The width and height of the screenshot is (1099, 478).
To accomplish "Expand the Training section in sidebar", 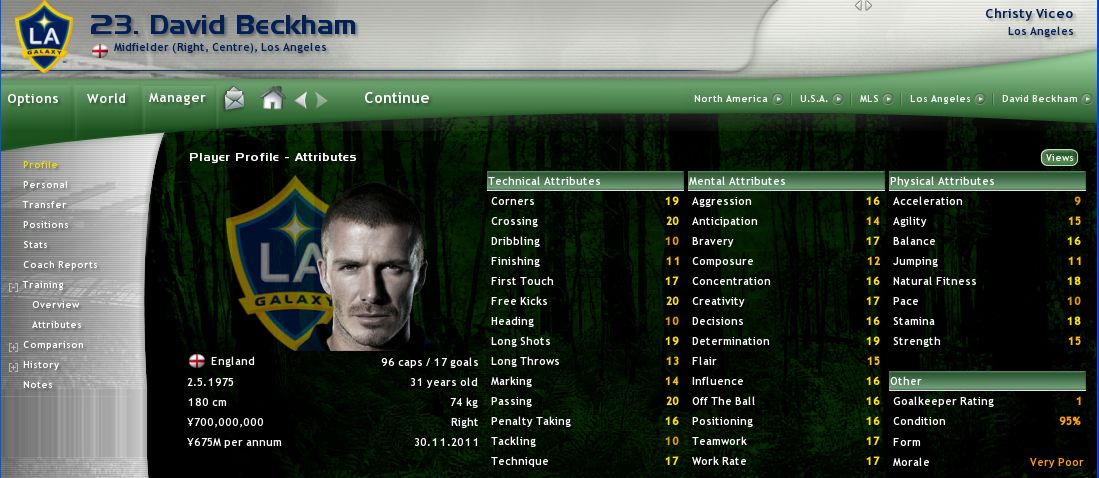I will pos(13,287).
